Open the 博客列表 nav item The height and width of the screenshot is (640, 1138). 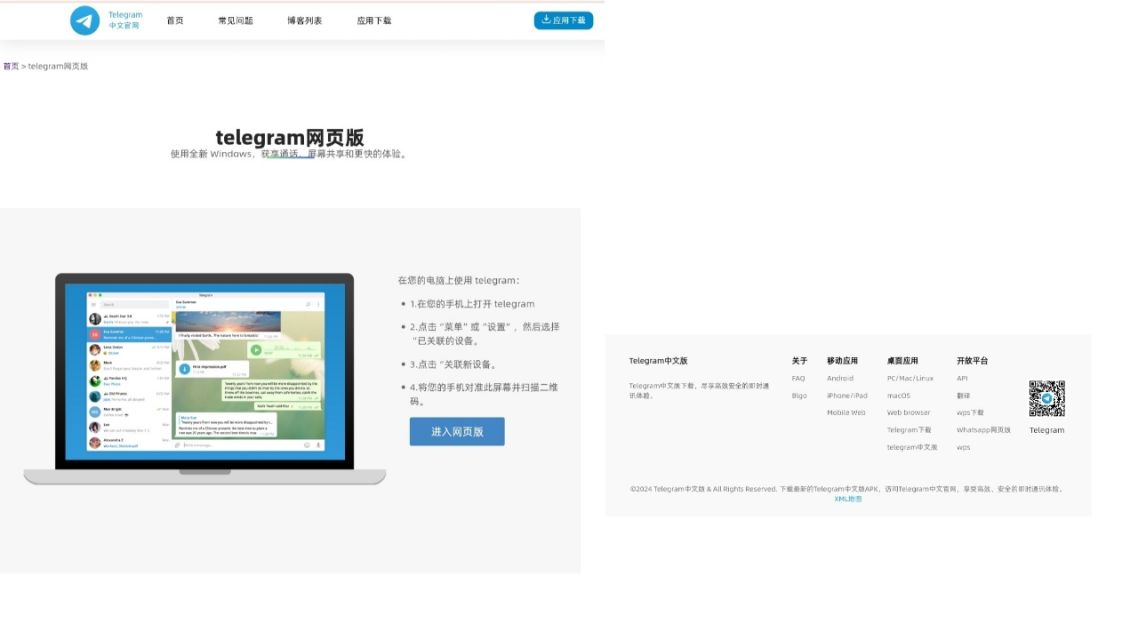tap(304, 20)
